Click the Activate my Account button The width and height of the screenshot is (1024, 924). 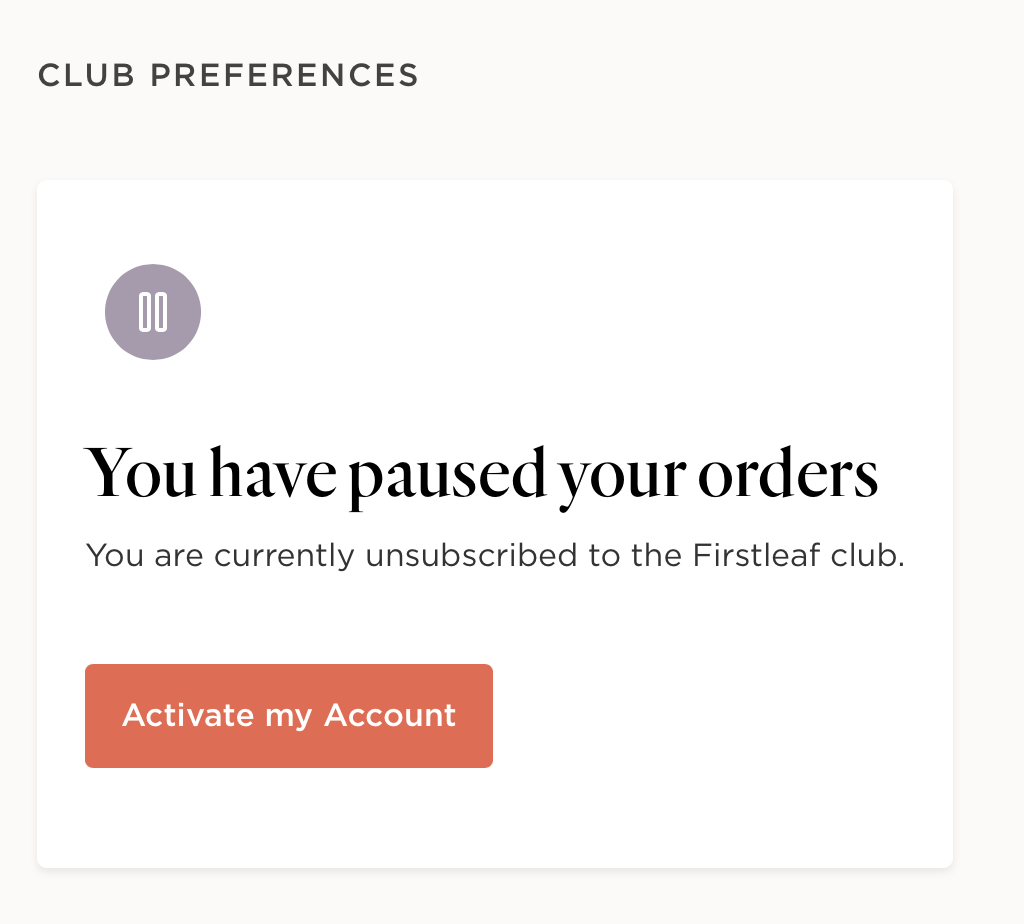pyautogui.click(x=289, y=716)
